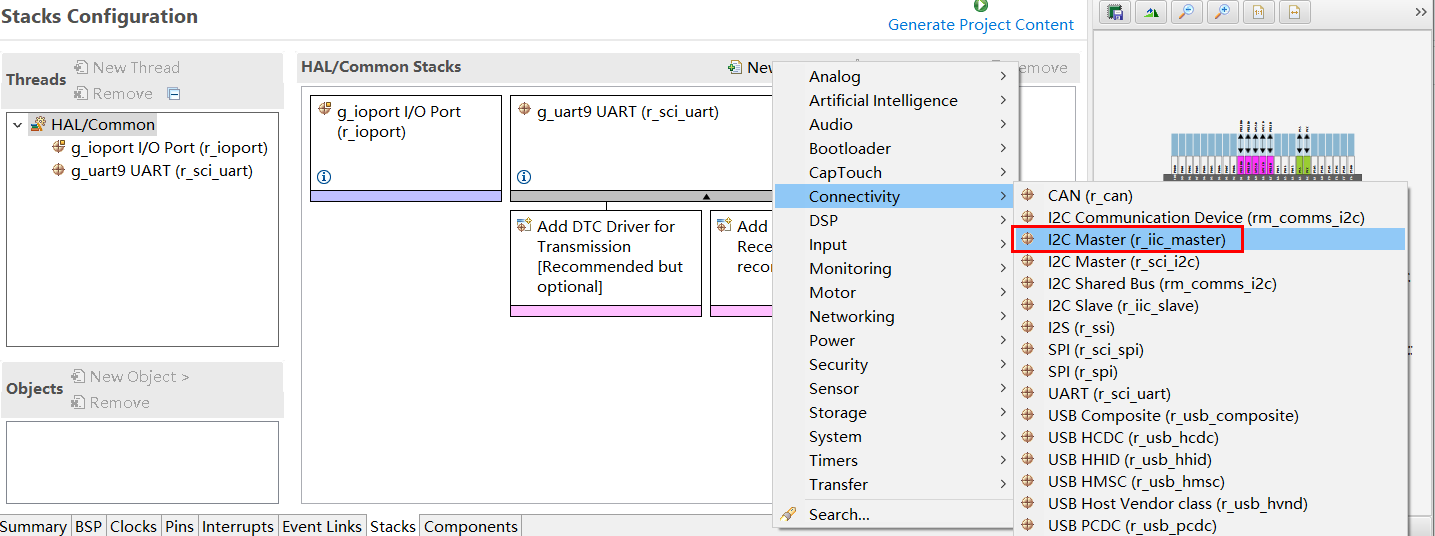Click icon on g_uart9 UART stack block

tap(525, 110)
